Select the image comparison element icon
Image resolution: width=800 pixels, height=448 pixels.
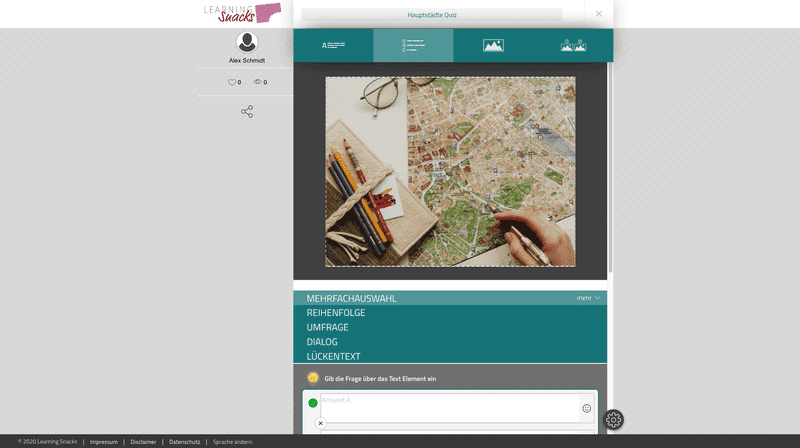click(573, 45)
